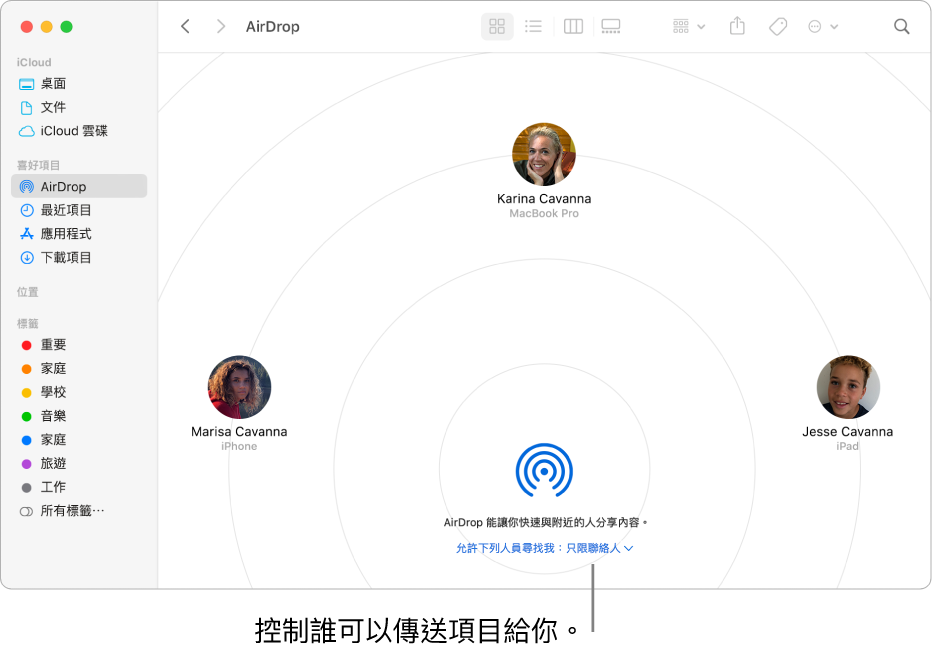Click the iCloud sidebar section header
This screenshot has height=652, width=934.
coord(34,63)
